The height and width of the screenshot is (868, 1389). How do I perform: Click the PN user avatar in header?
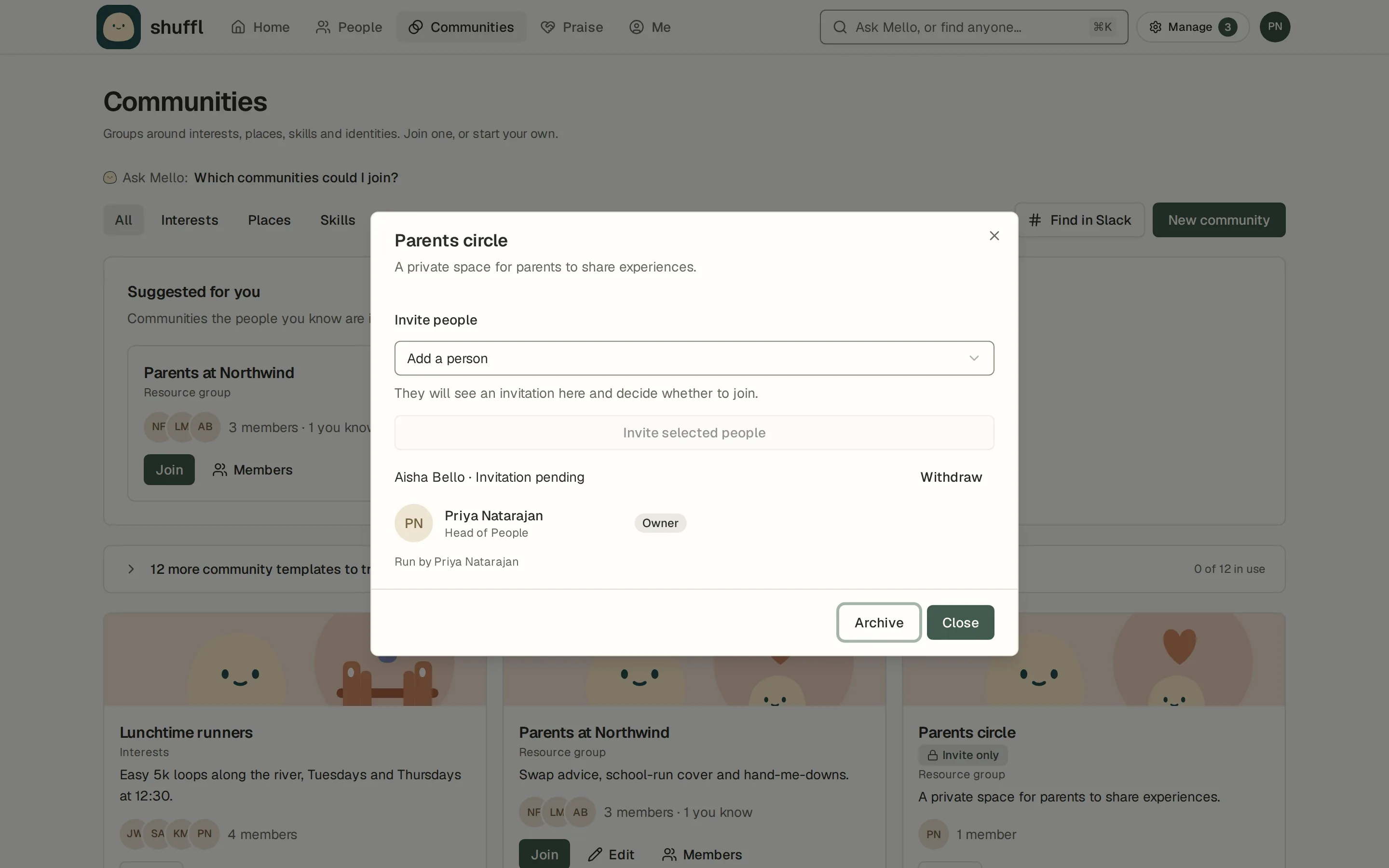[x=1274, y=27]
